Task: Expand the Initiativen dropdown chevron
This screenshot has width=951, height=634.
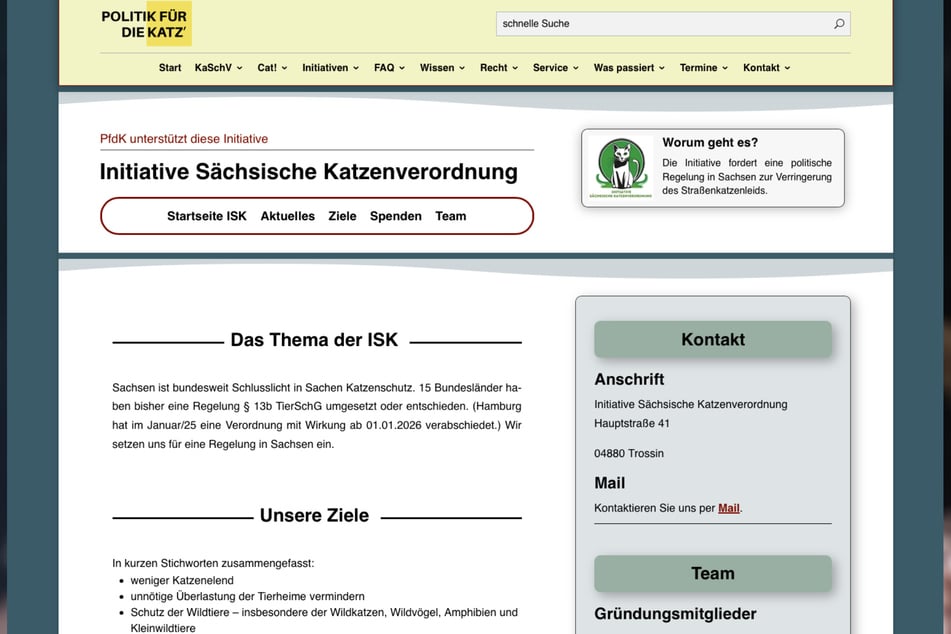Action: coord(356,68)
